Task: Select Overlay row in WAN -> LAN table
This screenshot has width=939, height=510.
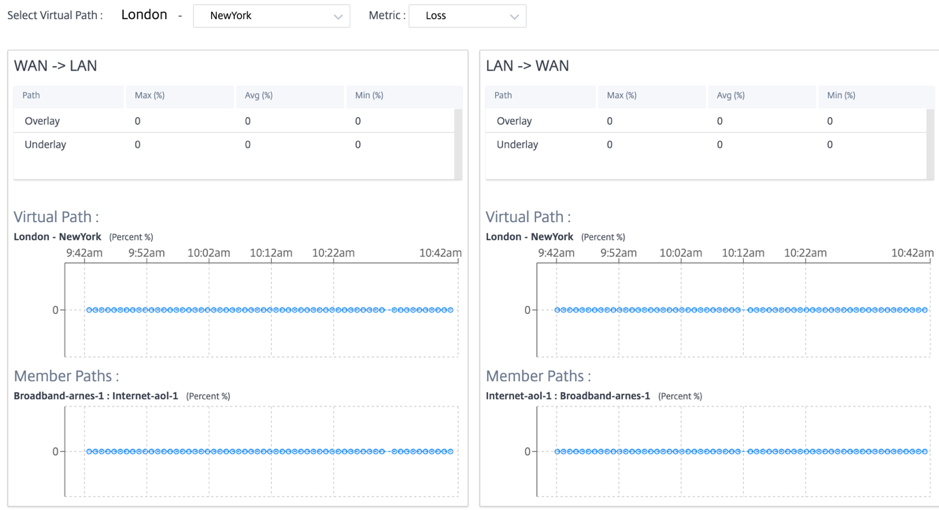Action: click(x=234, y=121)
